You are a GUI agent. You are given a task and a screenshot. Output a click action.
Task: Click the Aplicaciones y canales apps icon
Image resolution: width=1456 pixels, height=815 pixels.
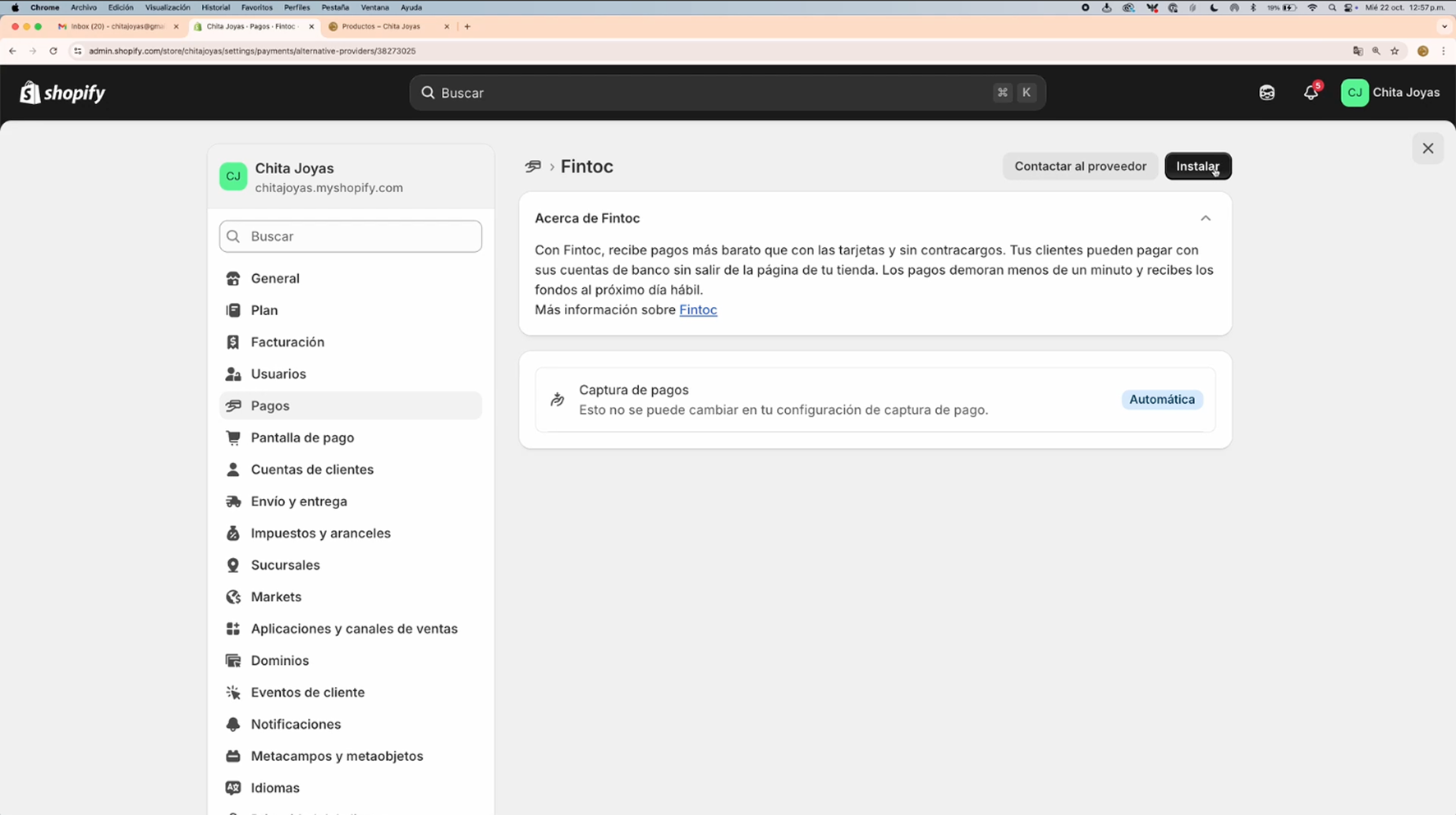tap(233, 629)
